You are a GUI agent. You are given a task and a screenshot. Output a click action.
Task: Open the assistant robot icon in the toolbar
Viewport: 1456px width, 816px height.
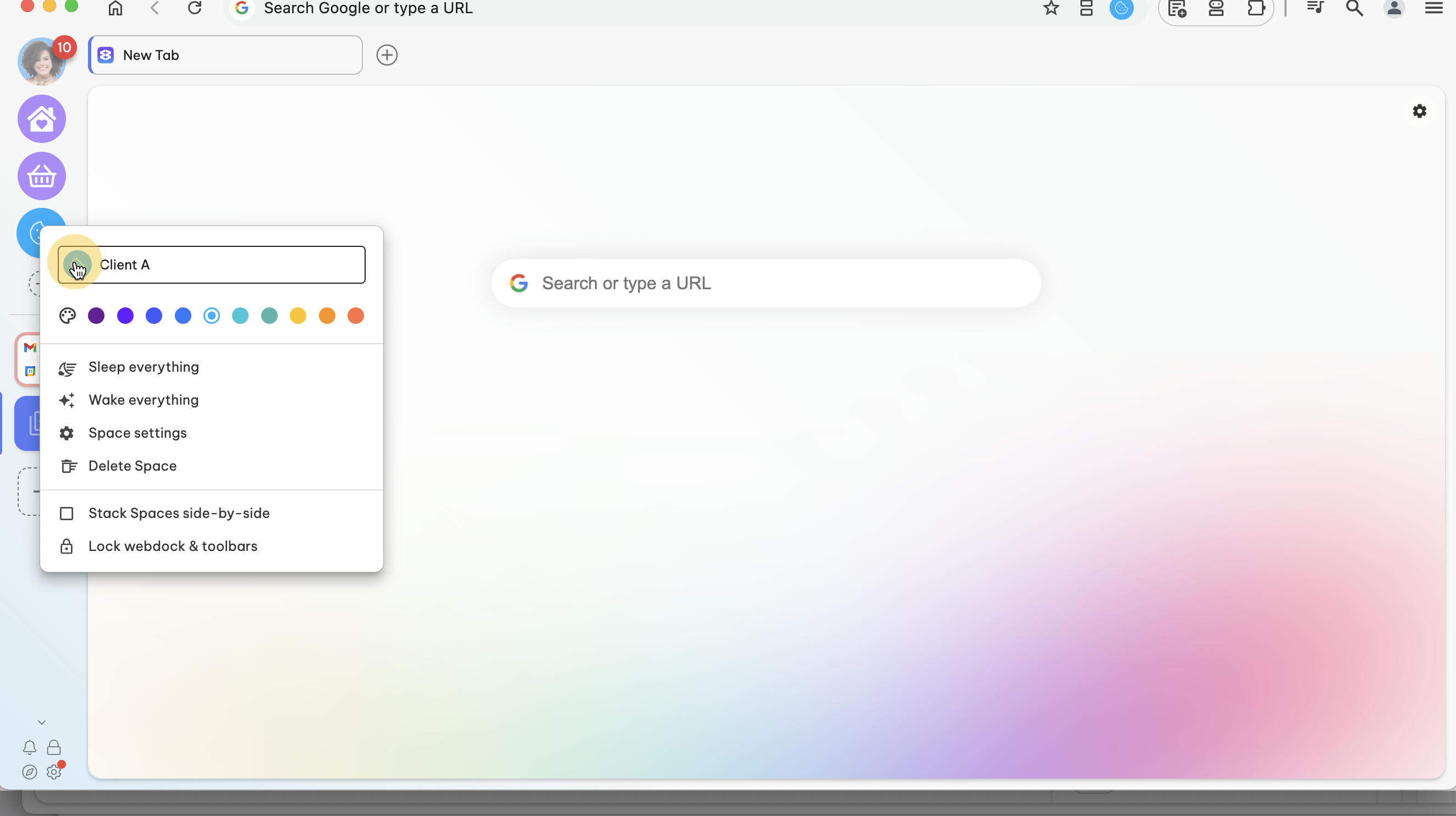(1216, 8)
